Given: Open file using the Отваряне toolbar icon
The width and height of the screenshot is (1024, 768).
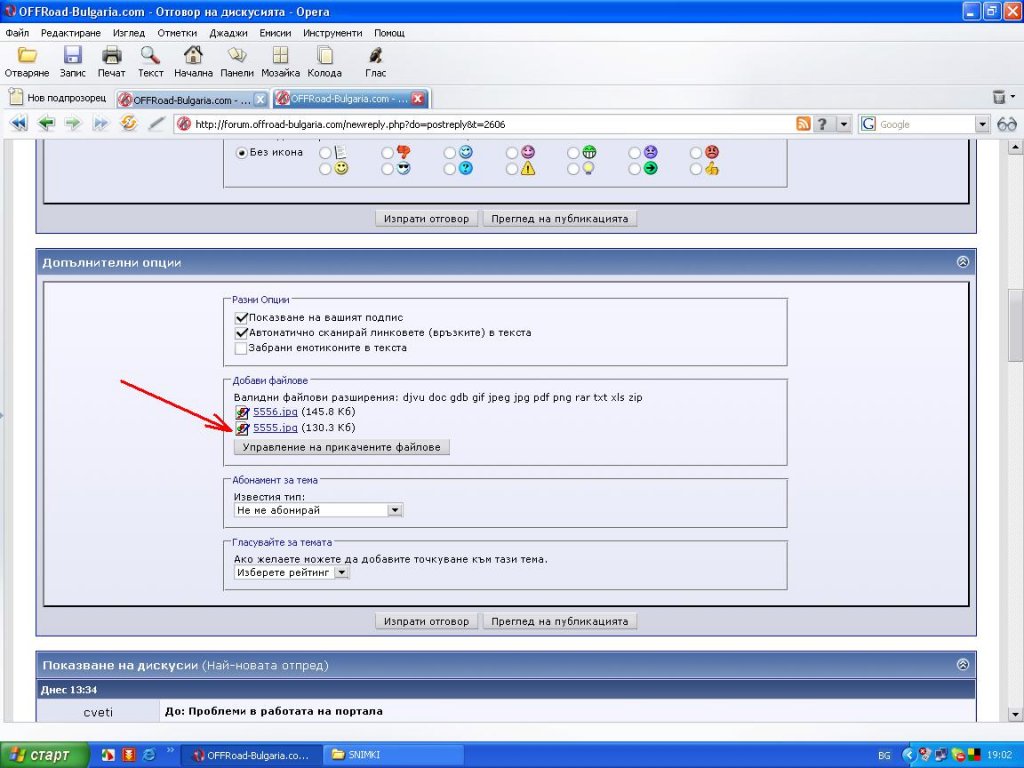Looking at the screenshot, I should (x=27, y=62).
